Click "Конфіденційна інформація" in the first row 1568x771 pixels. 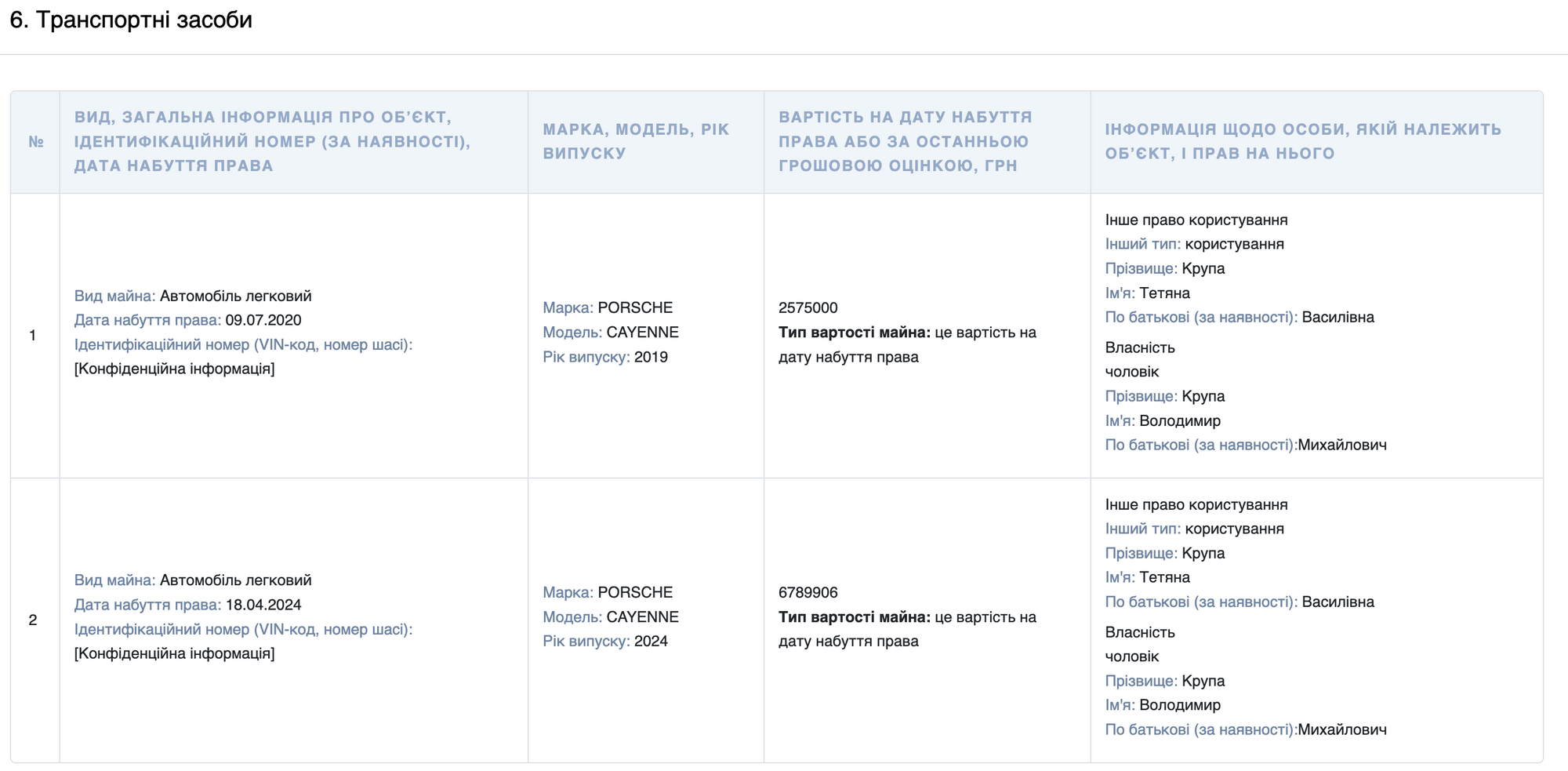point(174,369)
